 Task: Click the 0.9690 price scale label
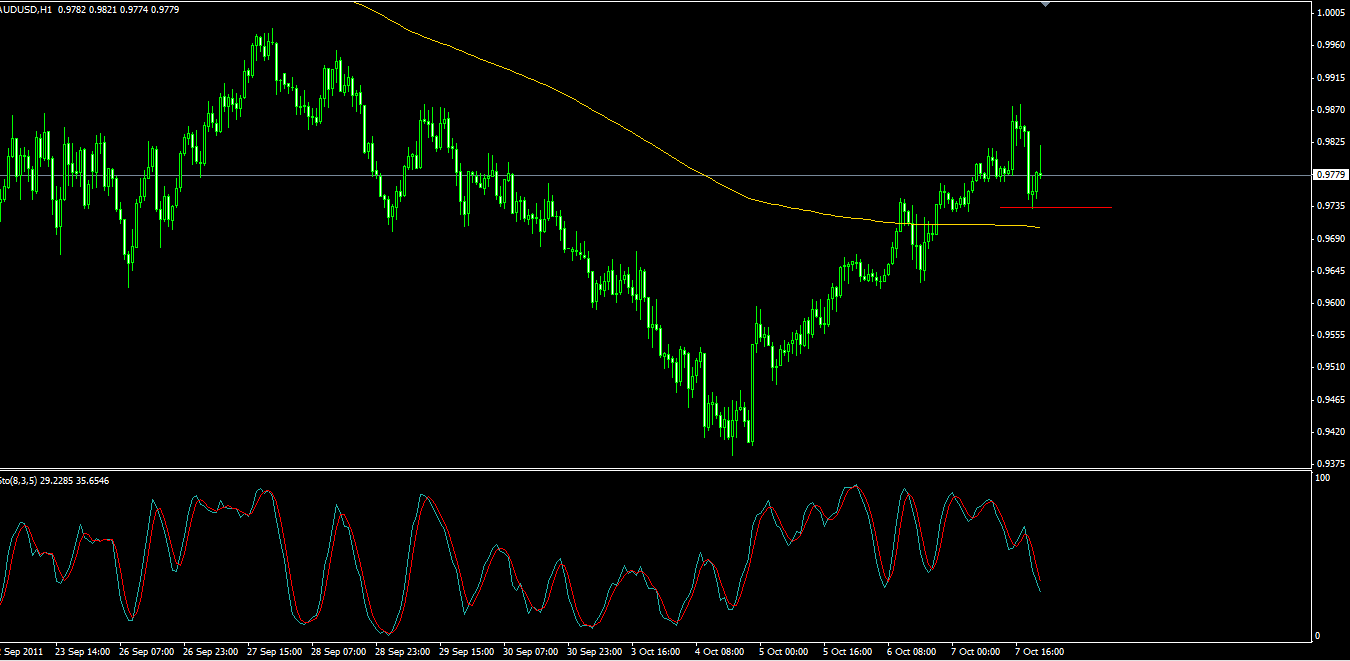point(1332,238)
